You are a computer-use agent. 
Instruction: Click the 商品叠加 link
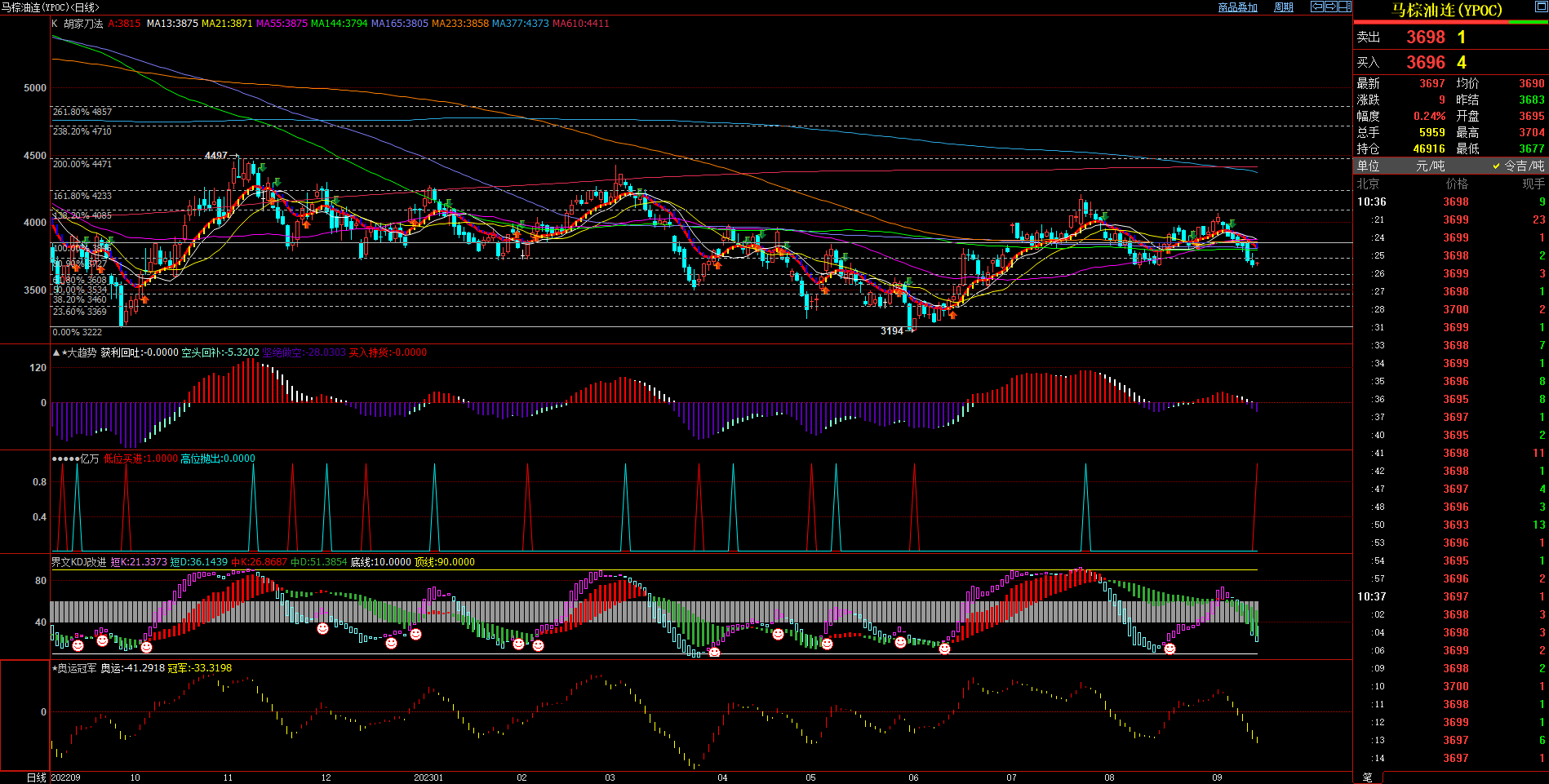(1237, 7)
